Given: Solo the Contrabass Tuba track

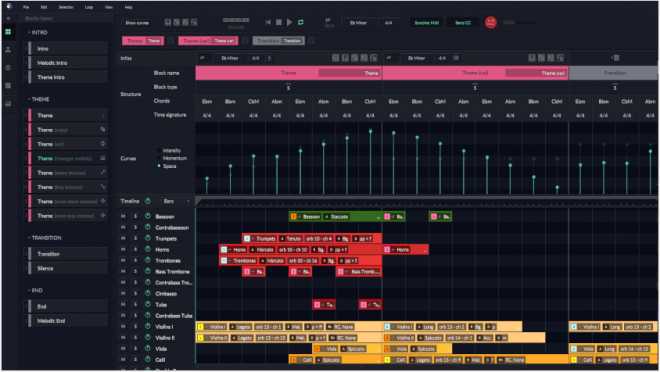Looking at the screenshot, I should (135, 315).
